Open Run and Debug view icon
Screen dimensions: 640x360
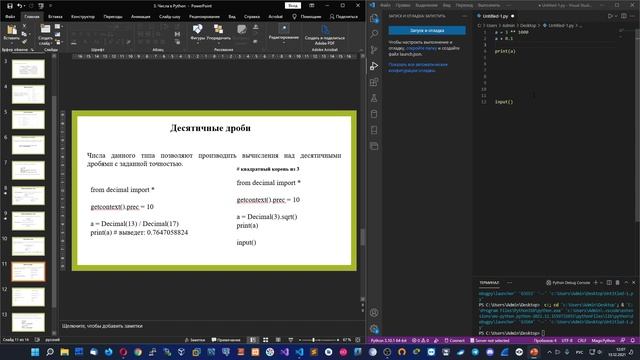(x=374, y=66)
